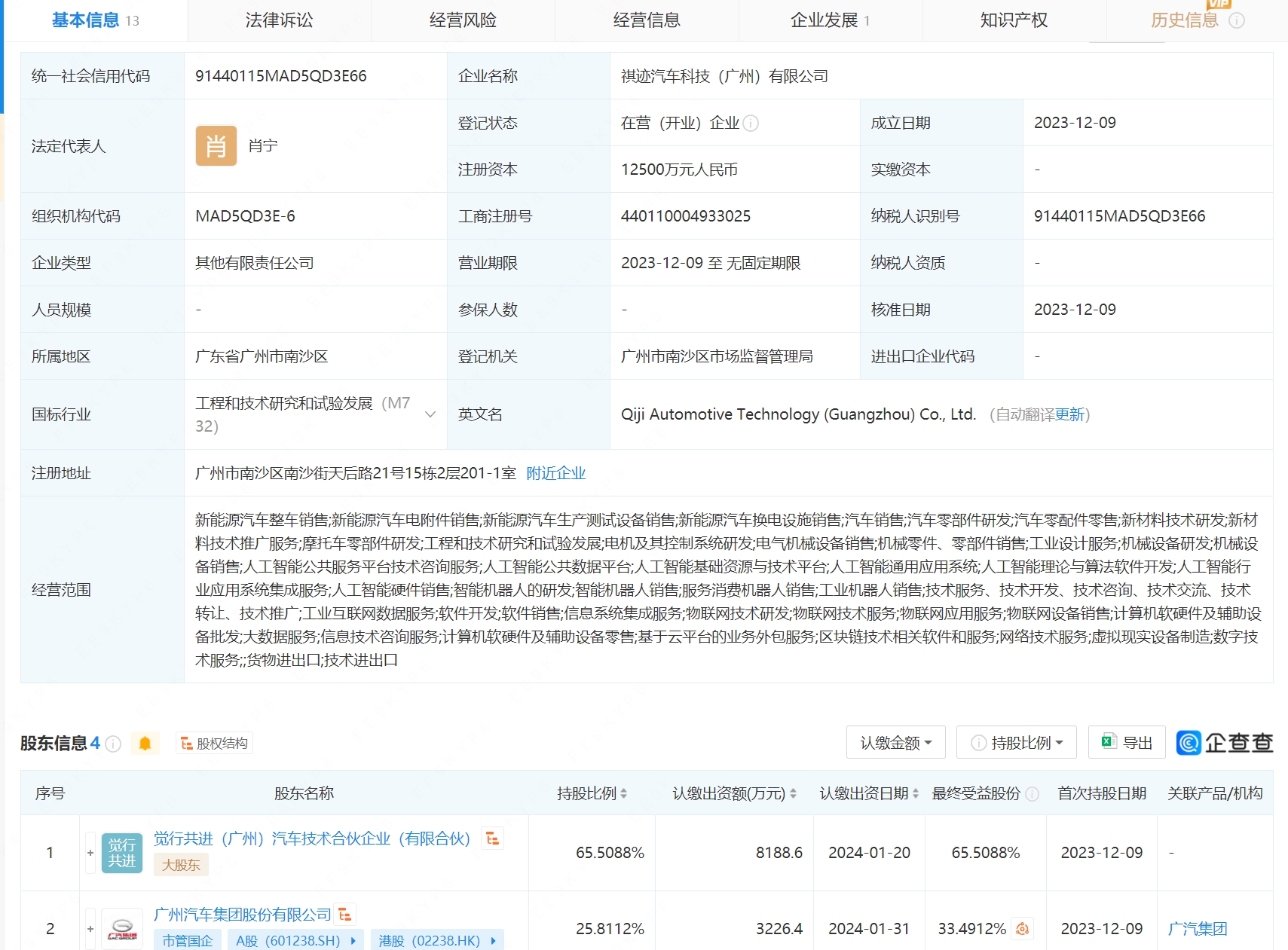Open 港股 (02238.HK) stock tag
This screenshot has width=1288, height=950.
click(437, 940)
